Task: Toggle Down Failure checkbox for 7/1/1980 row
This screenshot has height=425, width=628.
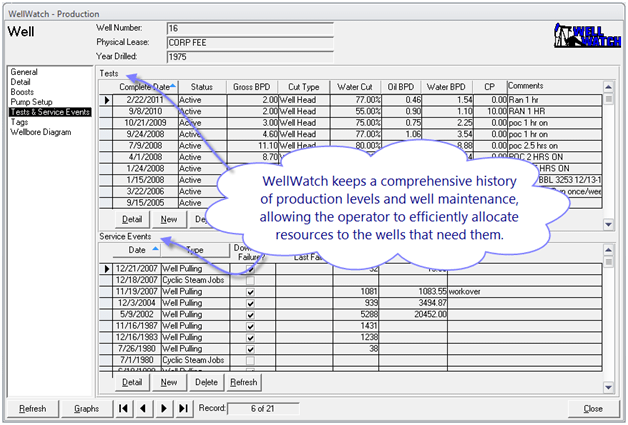Action: (250, 361)
